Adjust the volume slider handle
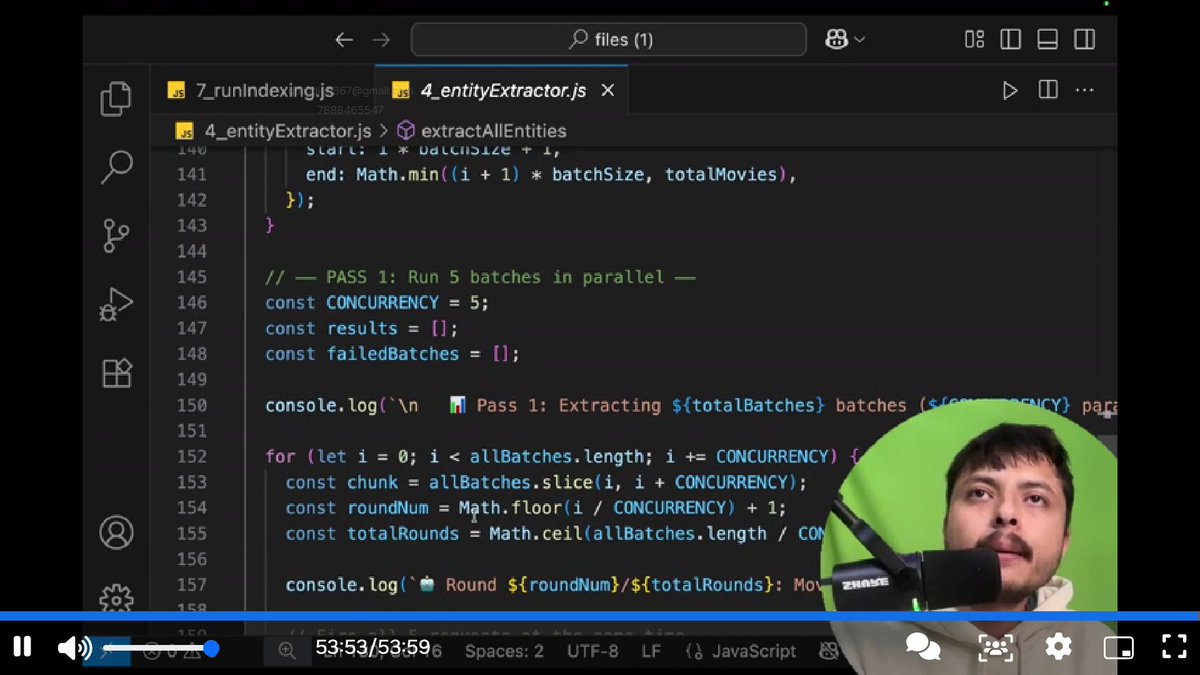1200x675 pixels. click(211, 648)
